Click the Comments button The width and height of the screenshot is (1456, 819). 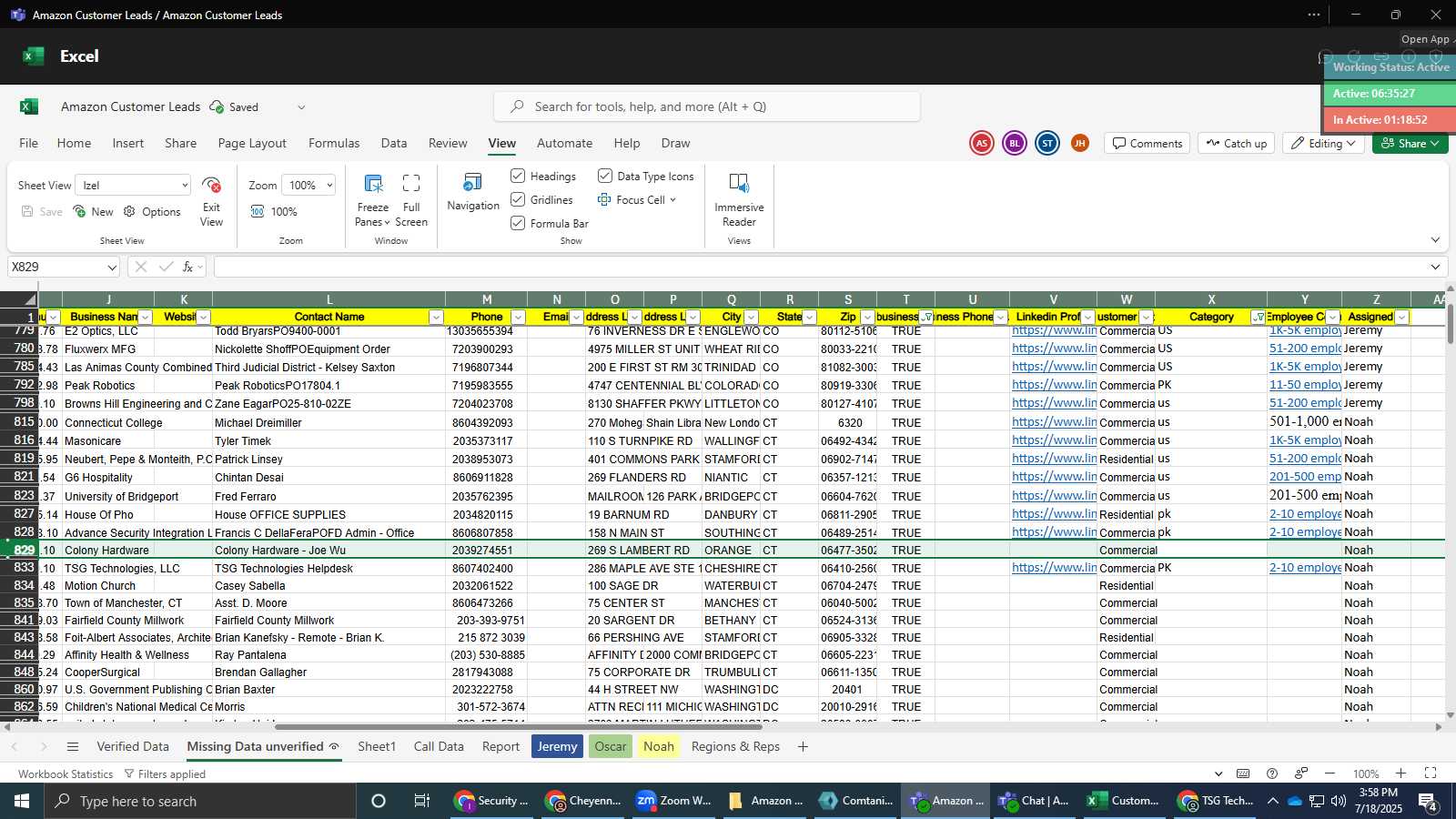pyautogui.click(x=1148, y=143)
